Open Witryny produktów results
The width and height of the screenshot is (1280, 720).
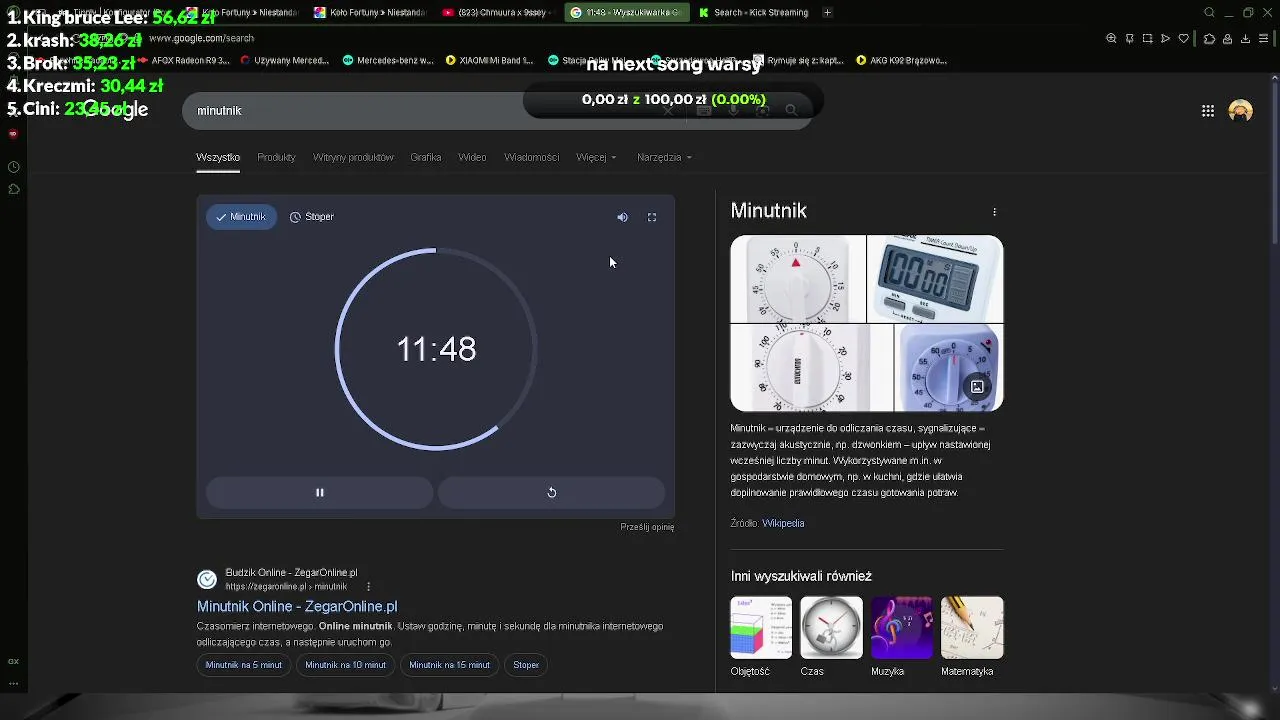point(353,157)
